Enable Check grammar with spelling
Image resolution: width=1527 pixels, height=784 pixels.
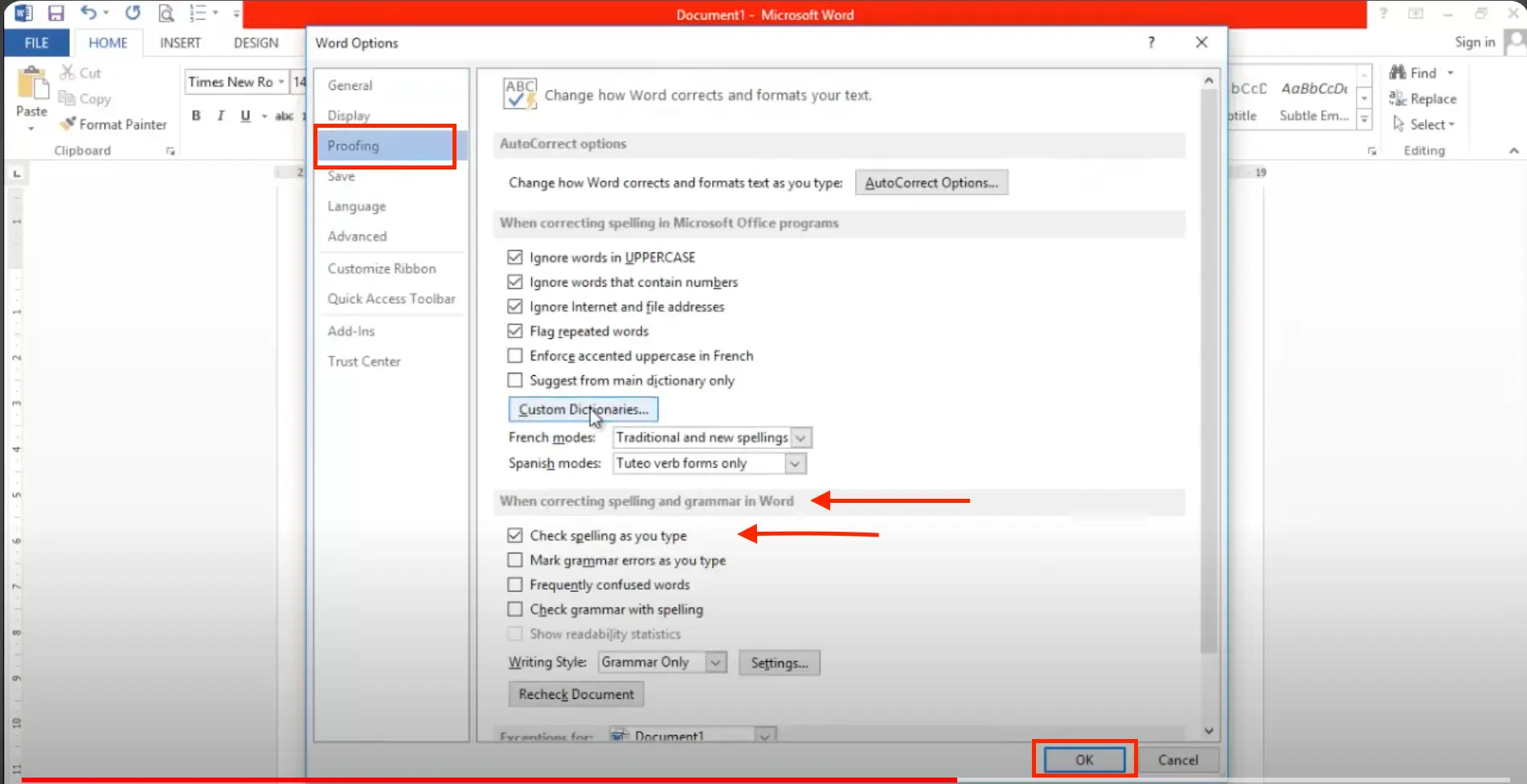(515, 609)
